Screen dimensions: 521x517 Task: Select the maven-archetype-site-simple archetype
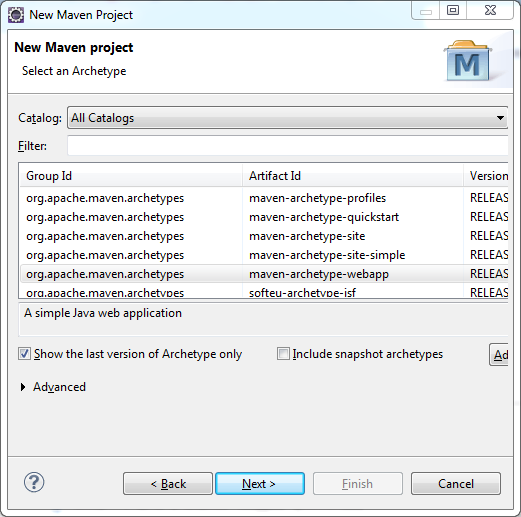[x=264, y=255]
